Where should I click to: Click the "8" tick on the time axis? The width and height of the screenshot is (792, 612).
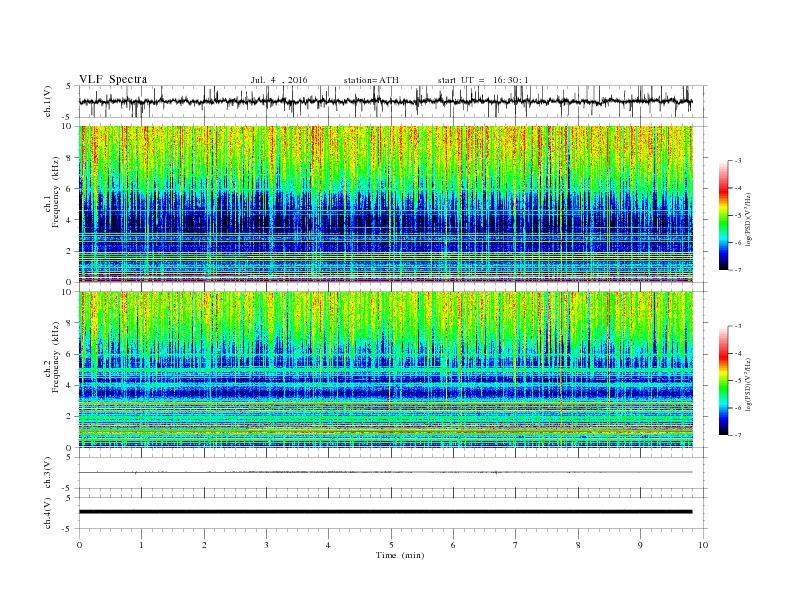coord(578,545)
